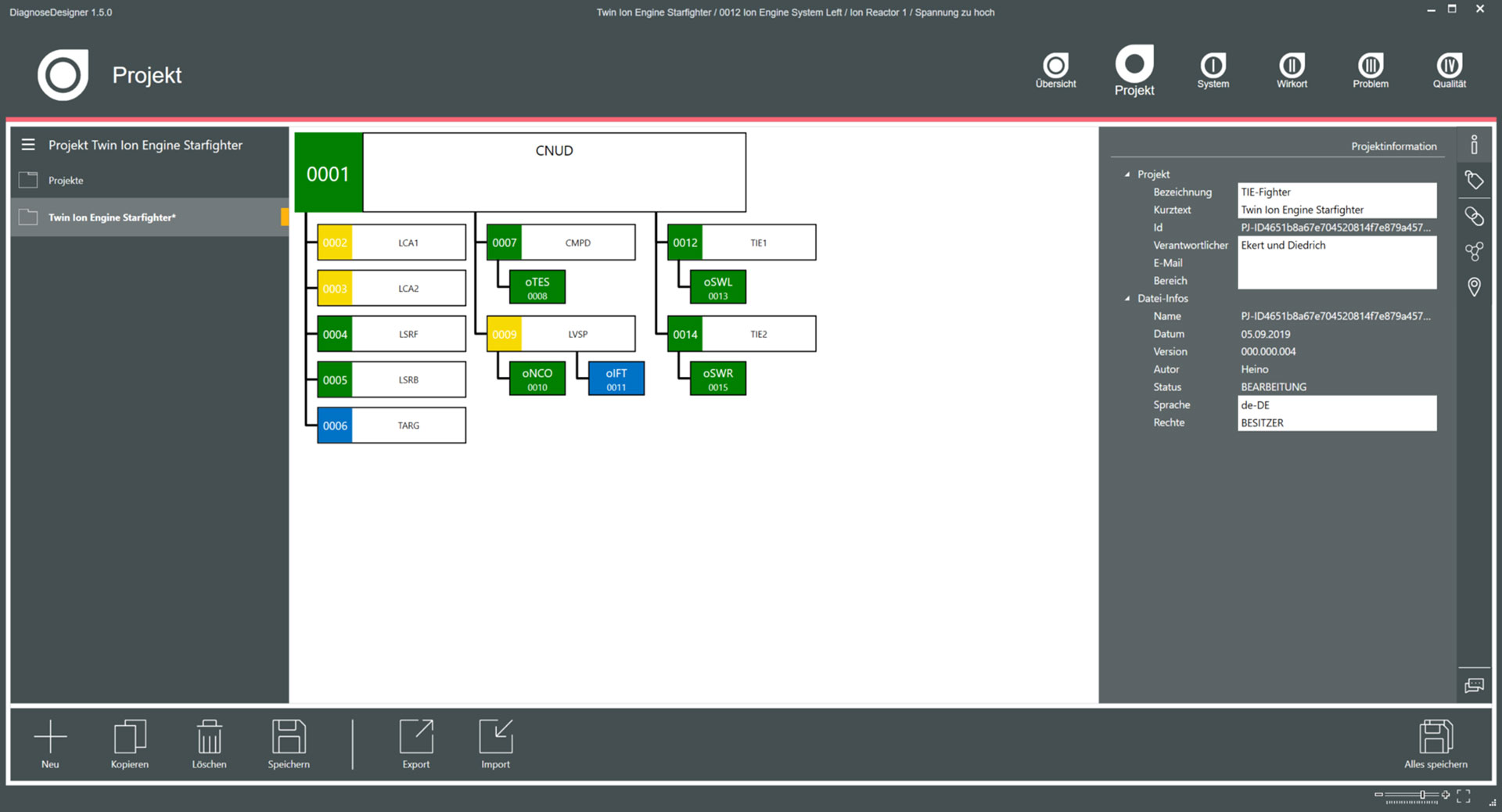
Task: Select node 0004 LSRF
Action: coord(391,334)
